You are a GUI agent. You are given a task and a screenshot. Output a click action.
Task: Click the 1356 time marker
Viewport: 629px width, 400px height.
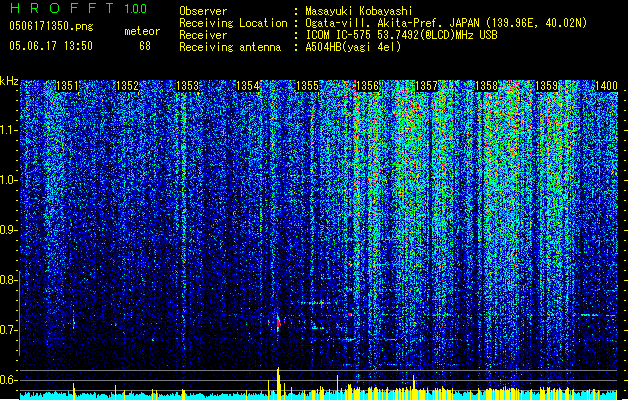coord(367,86)
